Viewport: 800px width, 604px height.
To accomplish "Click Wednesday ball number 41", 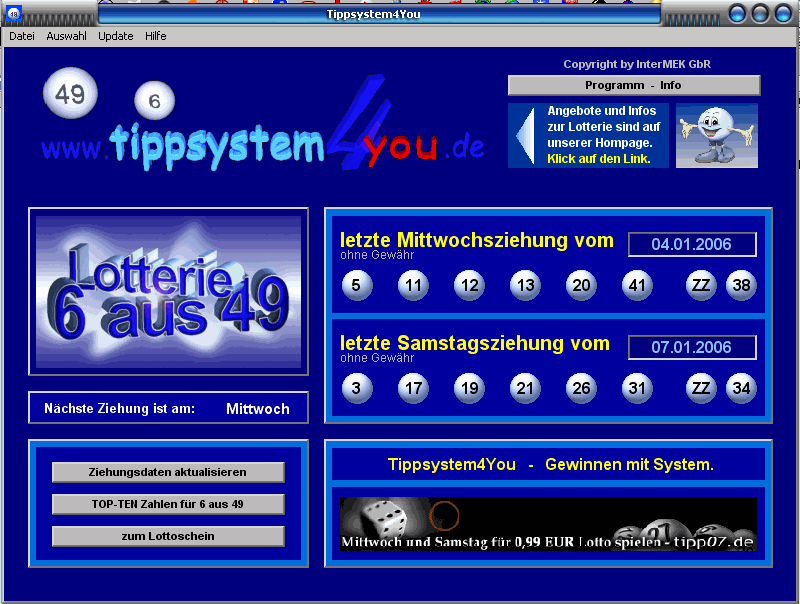I will pyautogui.click(x=637, y=285).
